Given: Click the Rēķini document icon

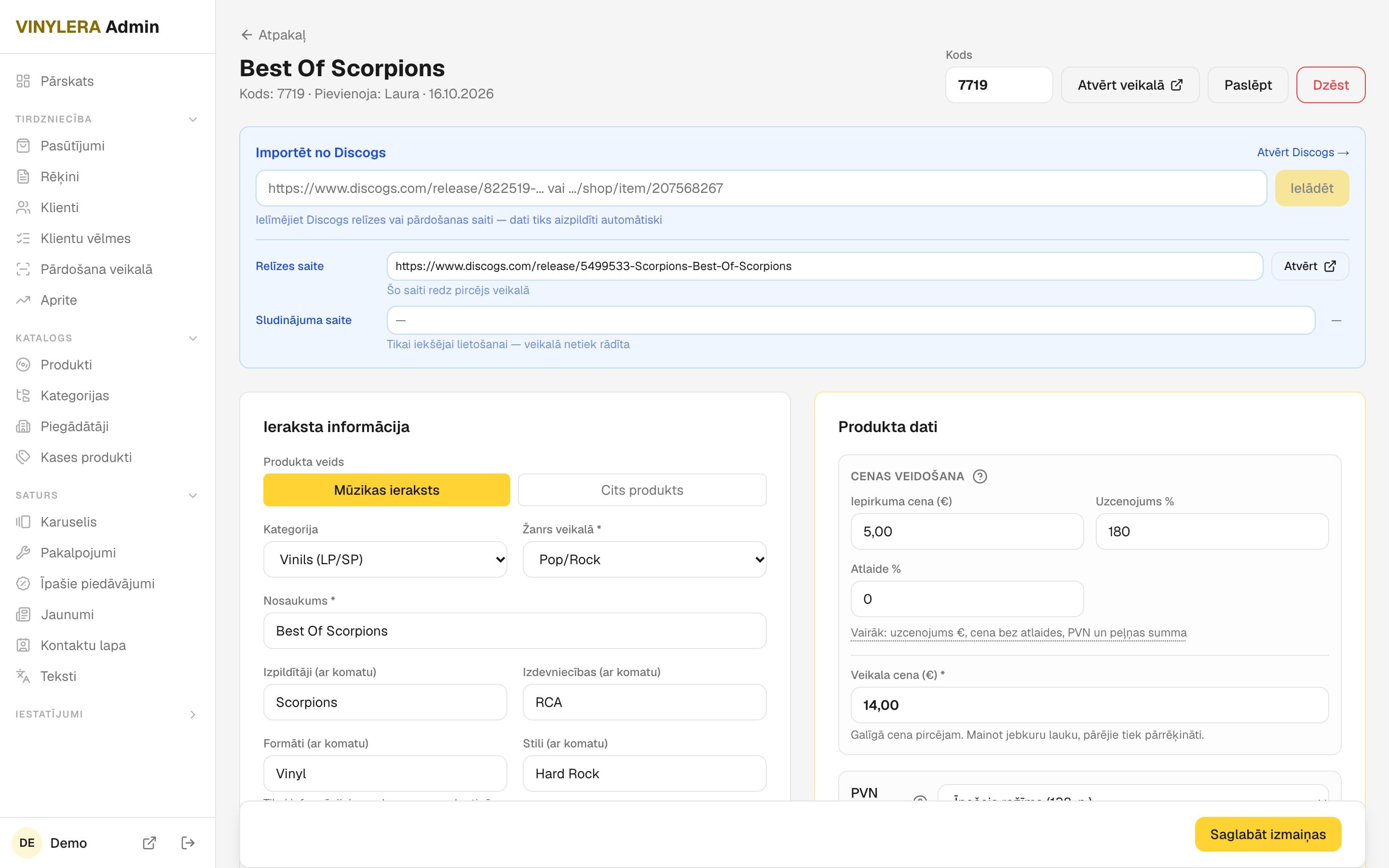Looking at the screenshot, I should (x=23, y=177).
